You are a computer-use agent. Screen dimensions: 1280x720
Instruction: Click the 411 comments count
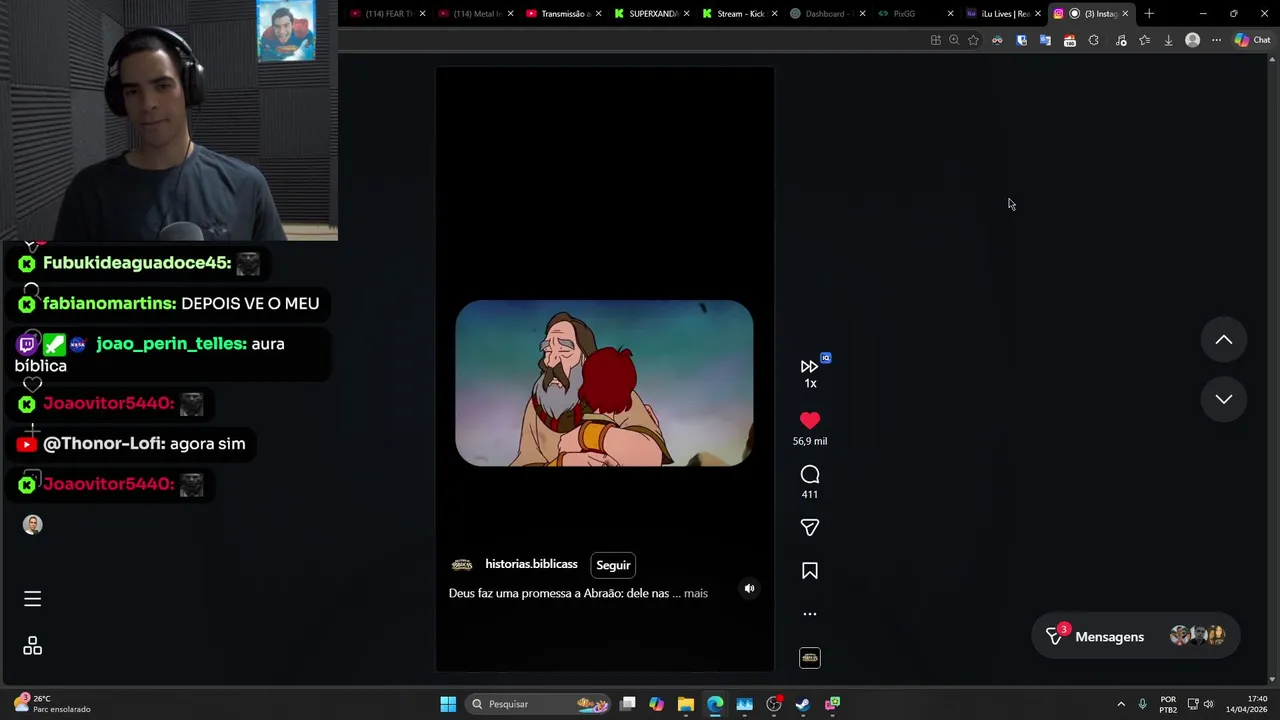tap(810, 494)
